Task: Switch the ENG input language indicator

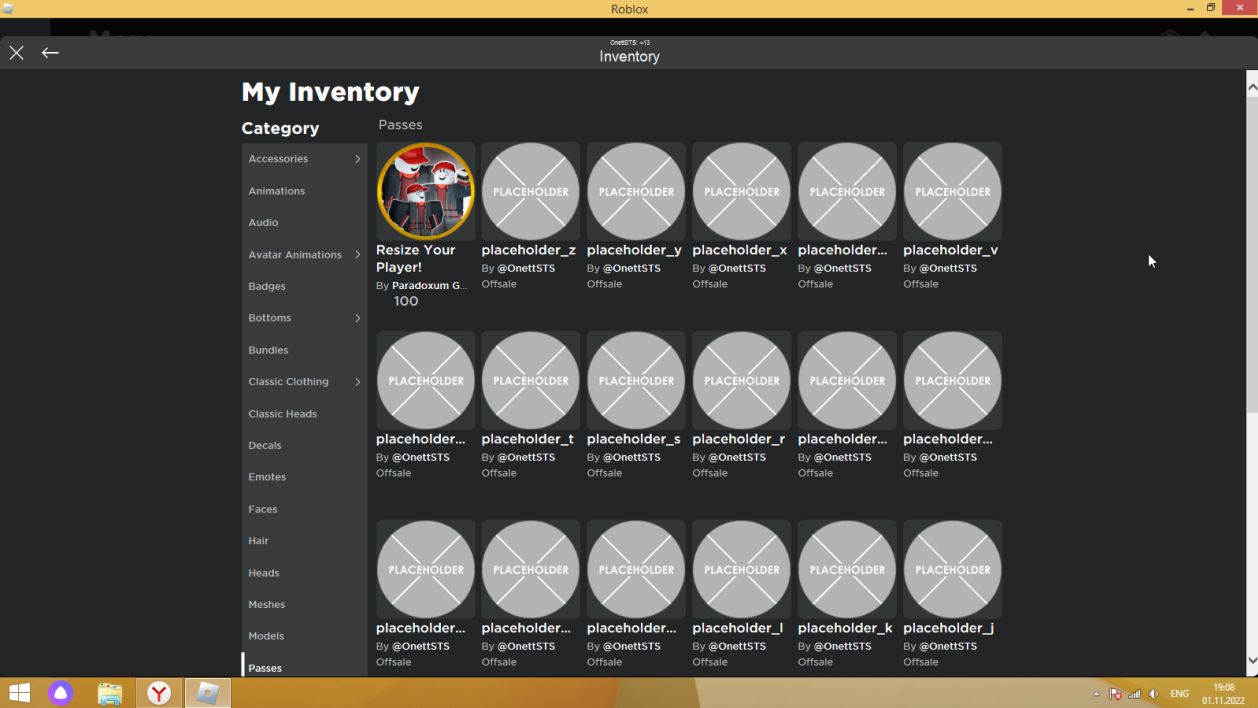Action: 1180,694
